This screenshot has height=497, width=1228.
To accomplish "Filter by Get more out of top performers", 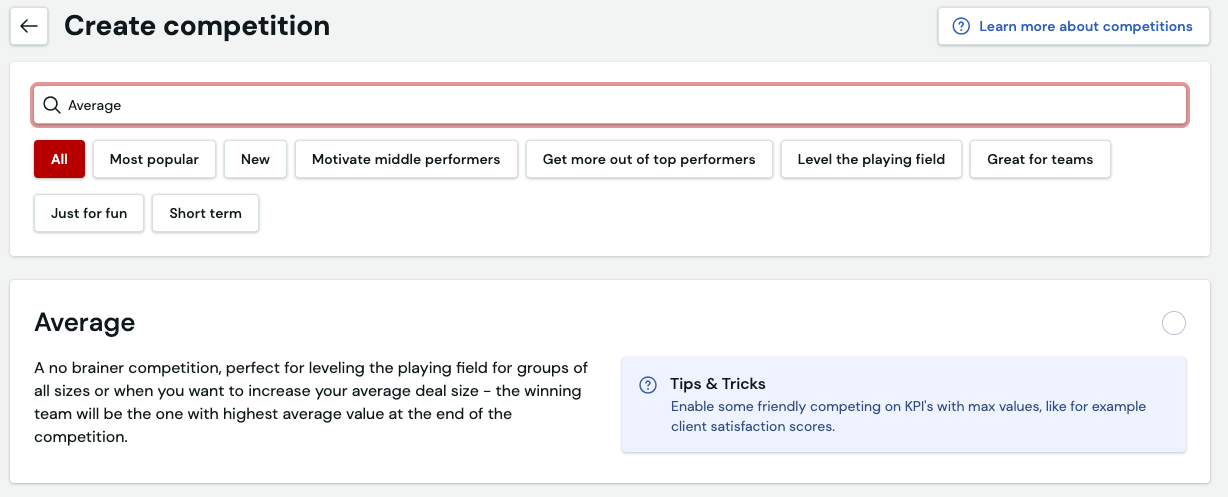I will coord(649,159).
